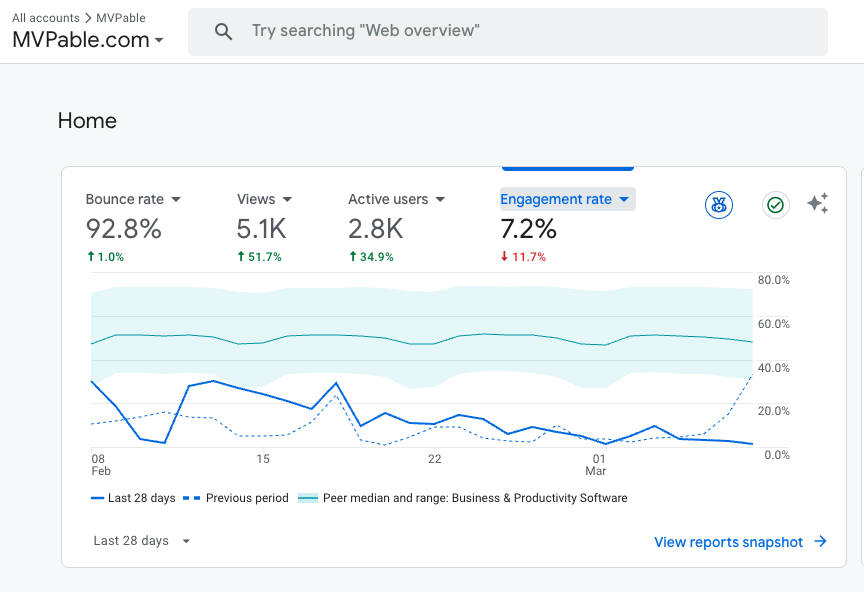This screenshot has width=864, height=592.
Task: Click the 80.0% y-axis label
Action: [x=774, y=280]
